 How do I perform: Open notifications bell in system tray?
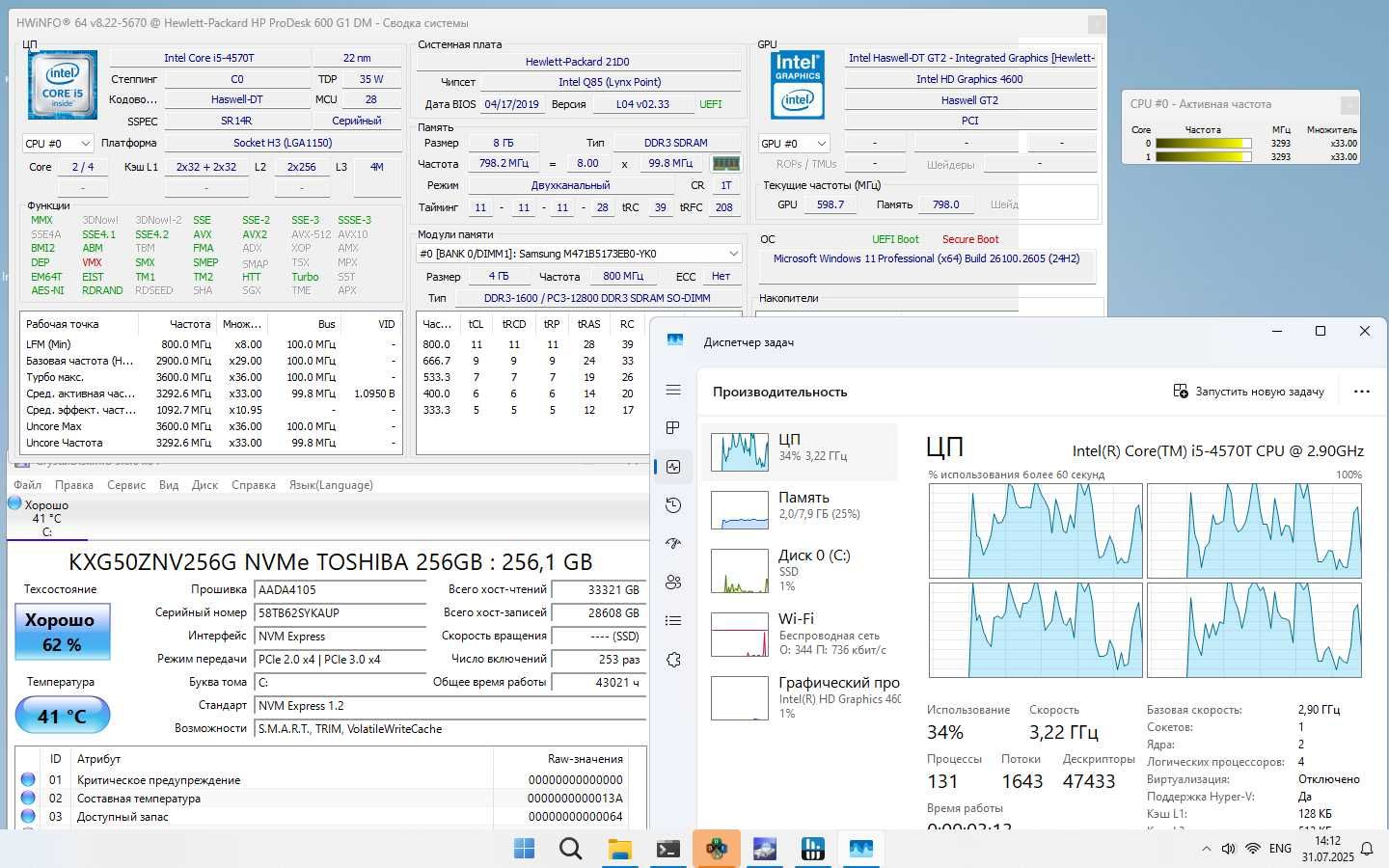1367,849
